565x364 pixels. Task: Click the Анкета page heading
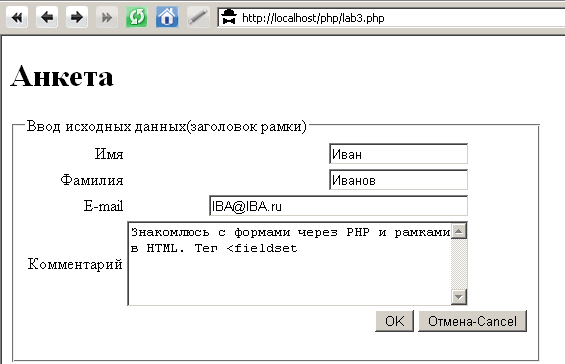62,76
